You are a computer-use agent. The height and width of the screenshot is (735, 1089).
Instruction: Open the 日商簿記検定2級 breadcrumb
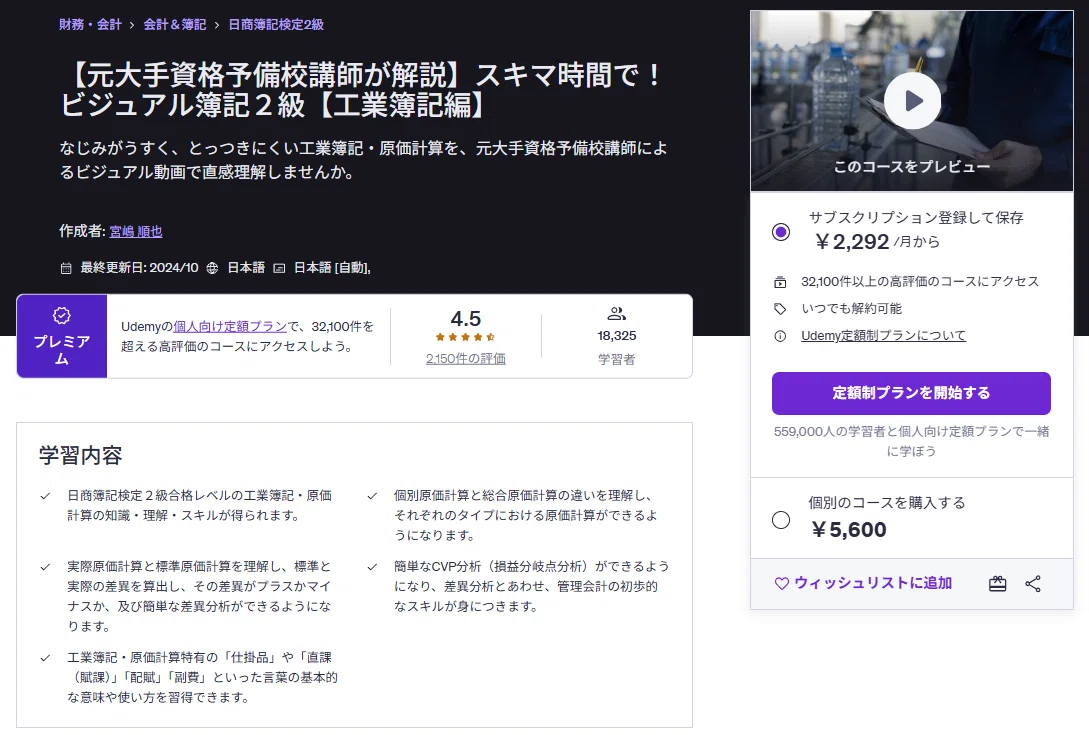coord(276,25)
